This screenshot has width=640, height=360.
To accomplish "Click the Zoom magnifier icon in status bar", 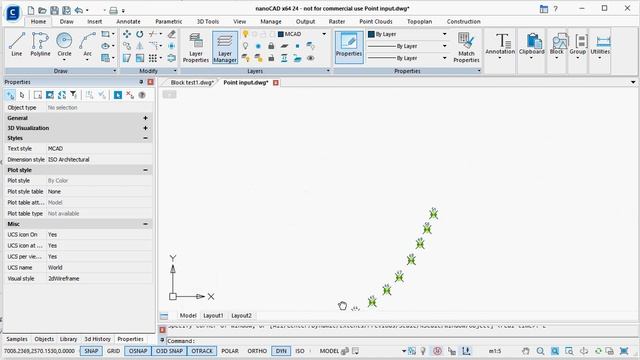I will click(540, 351).
